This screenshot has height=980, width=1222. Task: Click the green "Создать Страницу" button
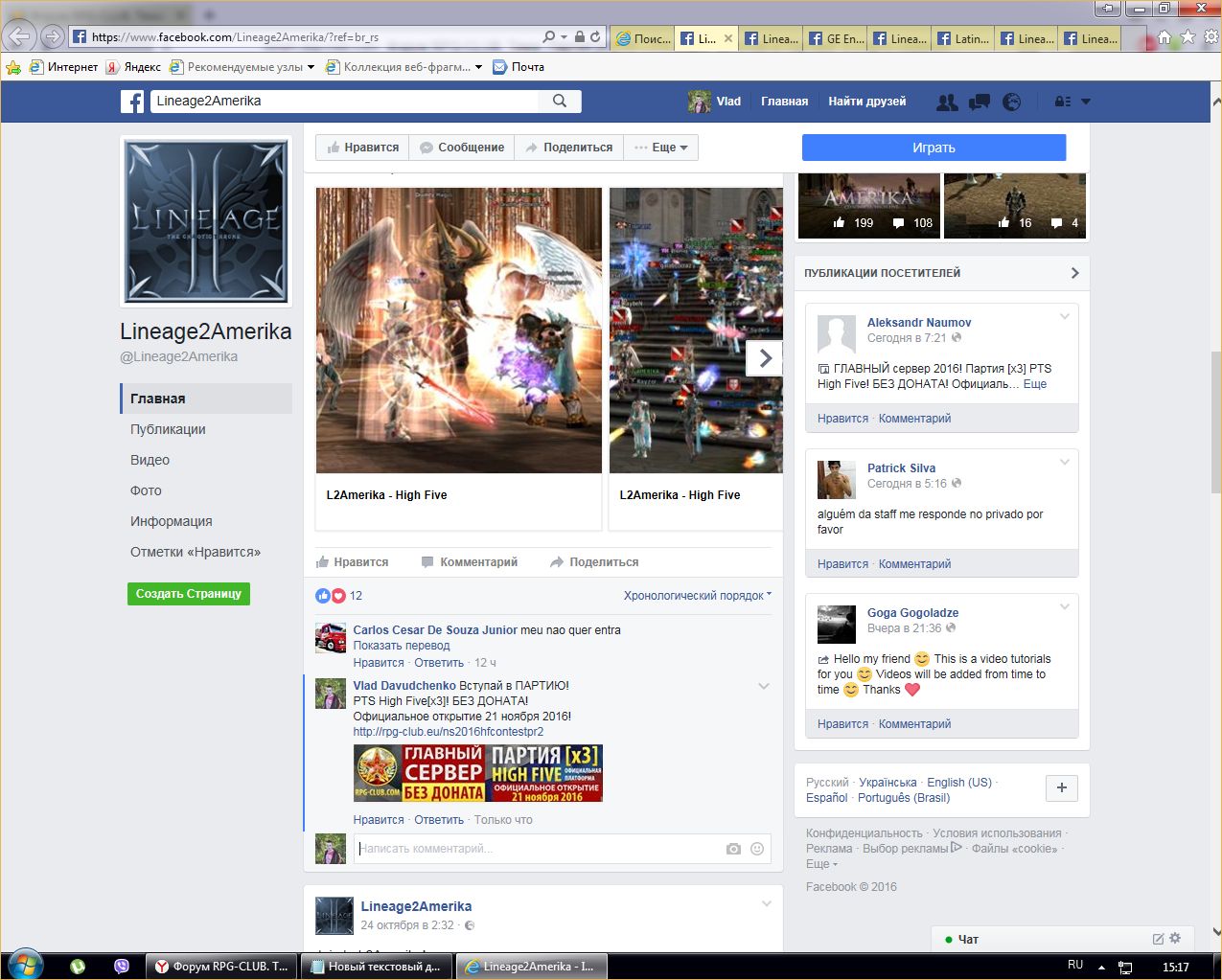point(189,594)
